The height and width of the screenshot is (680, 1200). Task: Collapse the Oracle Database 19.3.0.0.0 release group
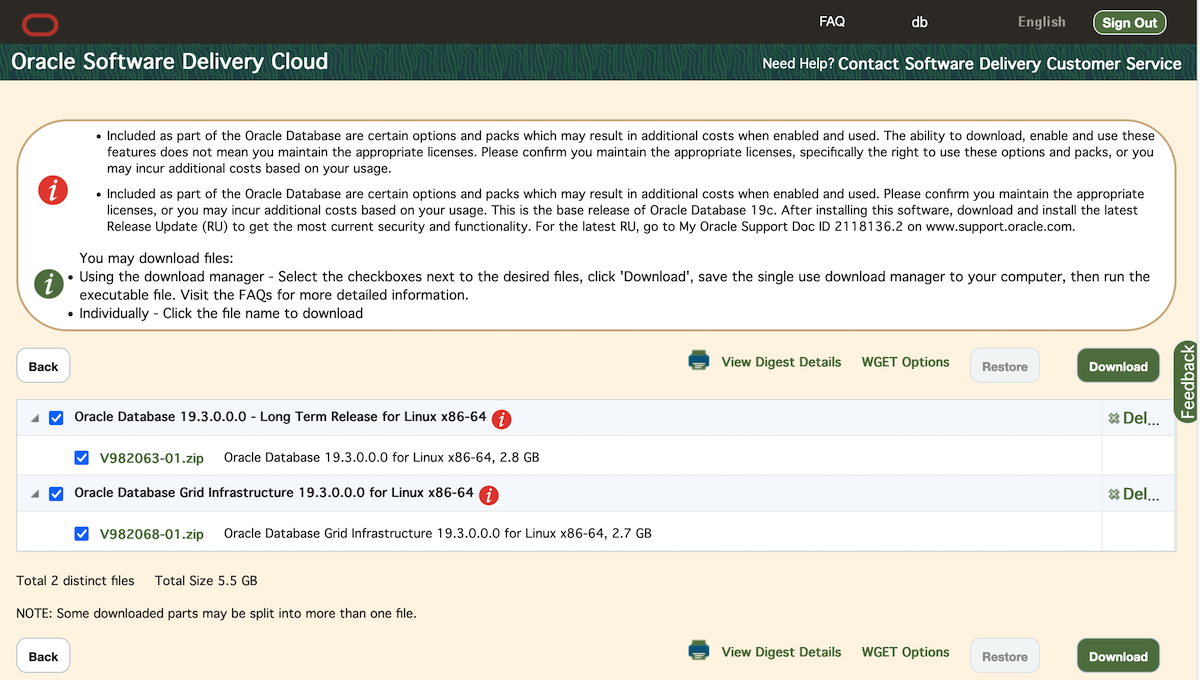click(x=35, y=419)
